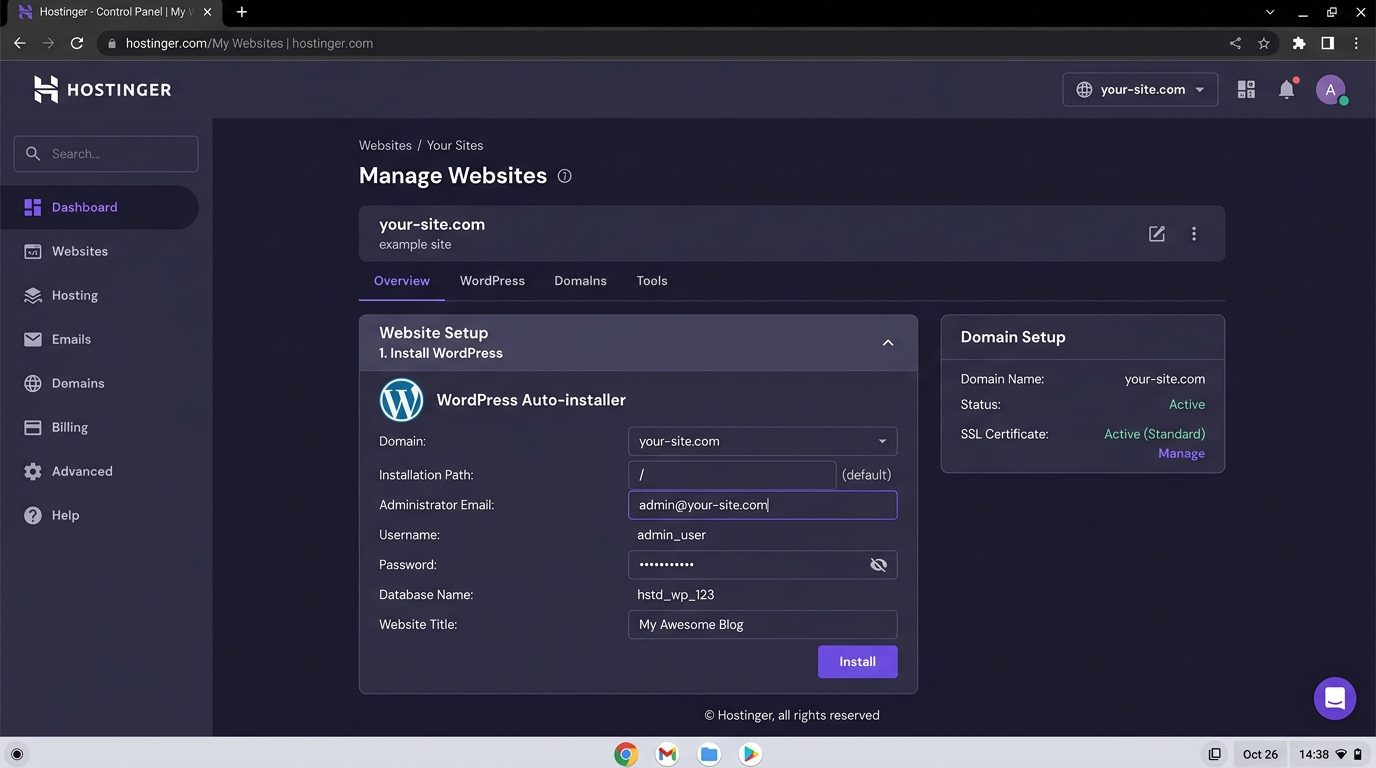Open the your-site.com site selector in header
This screenshot has width=1376, height=768.
click(x=1140, y=90)
